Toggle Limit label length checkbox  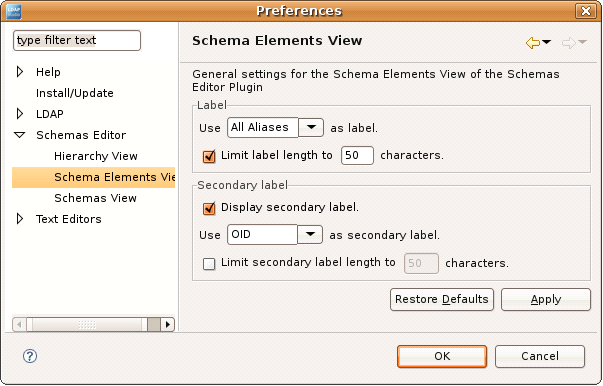tap(209, 156)
